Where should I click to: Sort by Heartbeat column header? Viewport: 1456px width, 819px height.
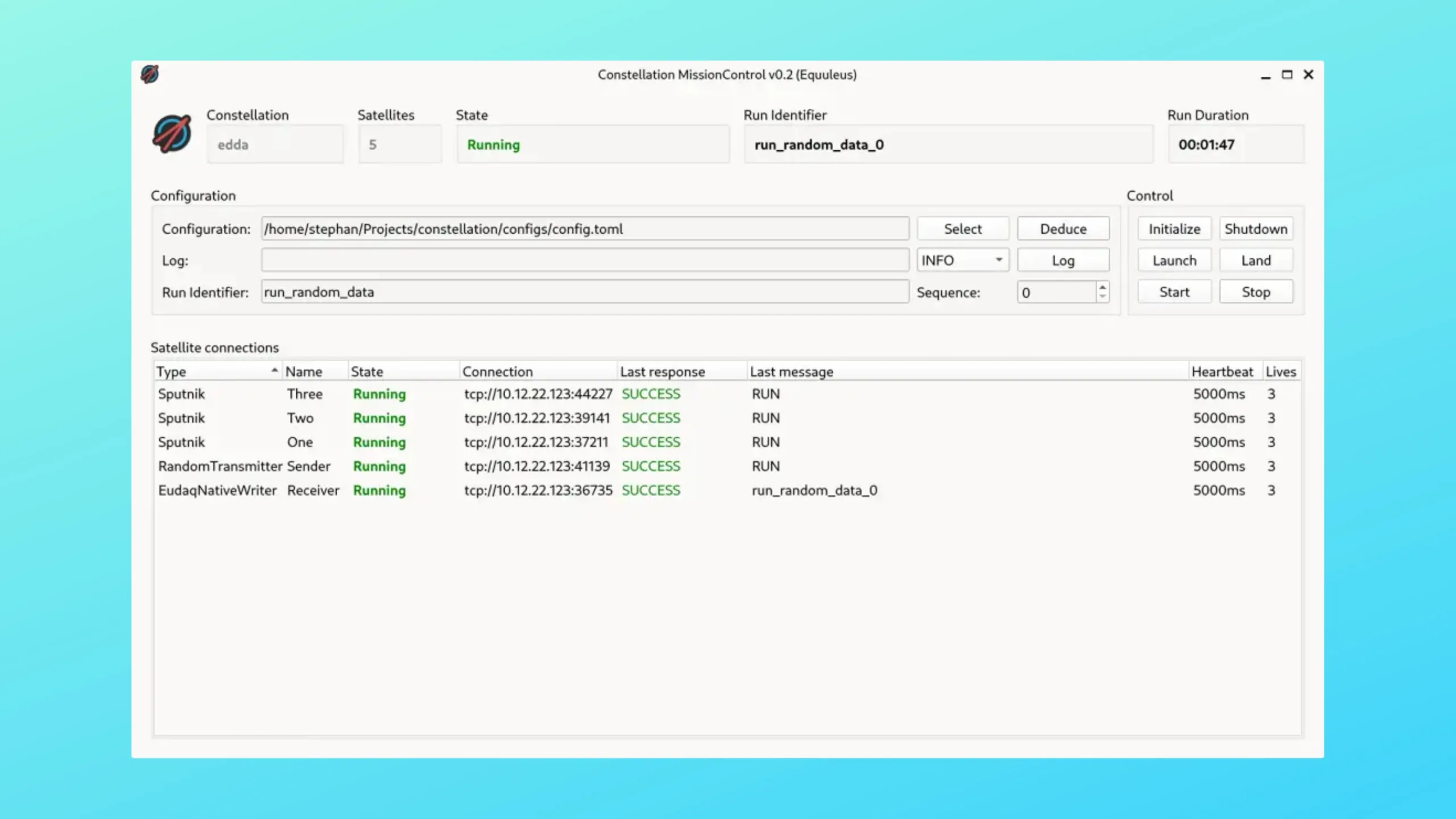[x=1226, y=371]
